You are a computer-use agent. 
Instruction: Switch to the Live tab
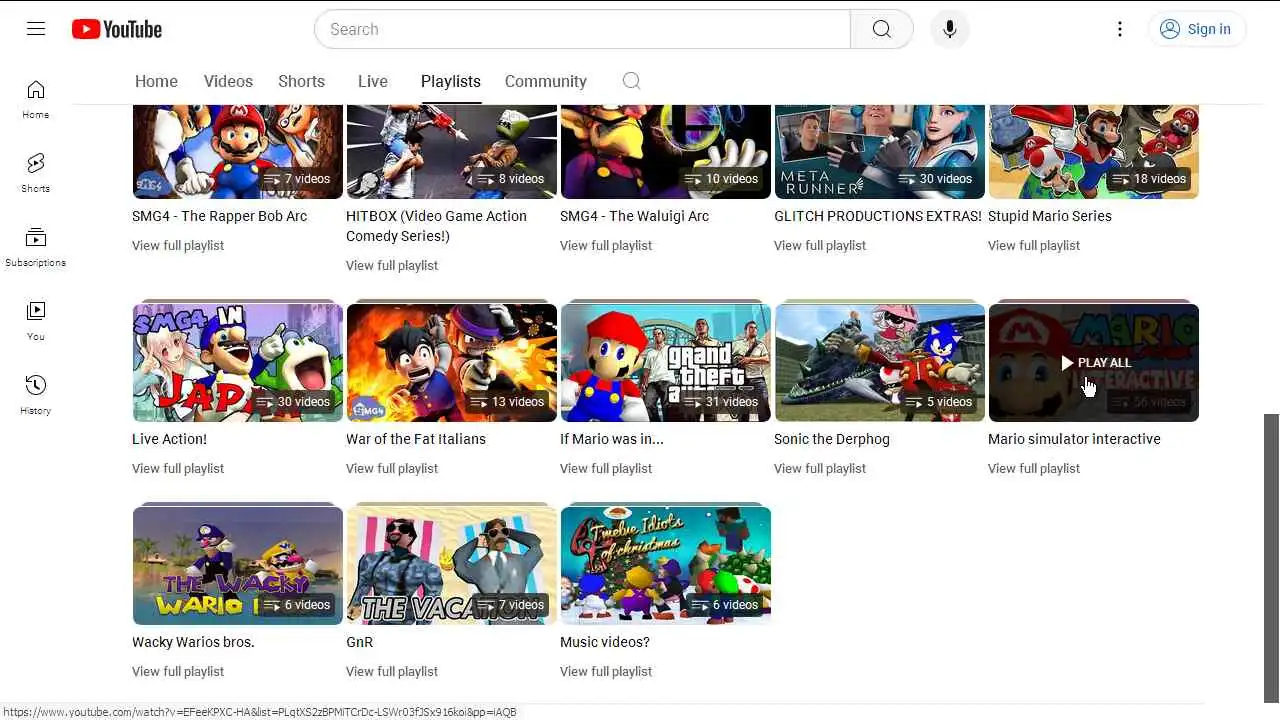pyautogui.click(x=373, y=81)
